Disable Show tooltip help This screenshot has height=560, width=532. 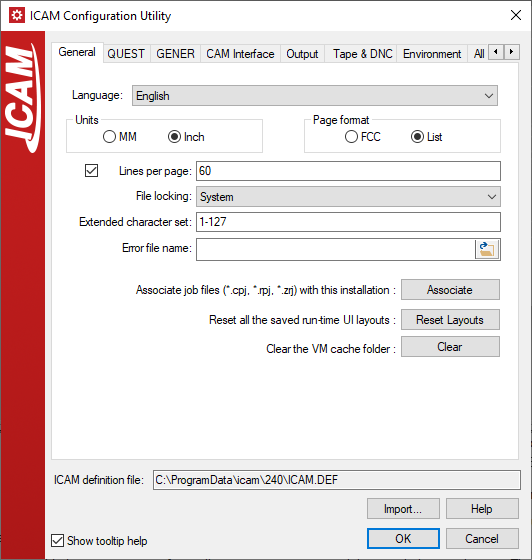(57, 540)
